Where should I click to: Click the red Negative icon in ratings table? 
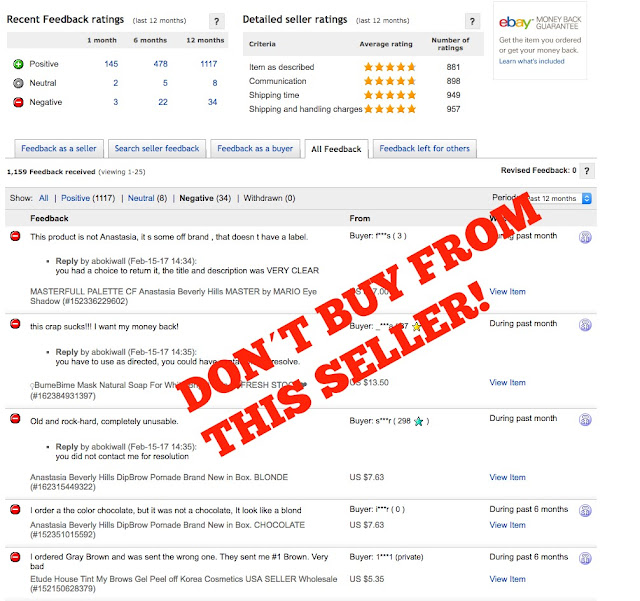pos(18,102)
